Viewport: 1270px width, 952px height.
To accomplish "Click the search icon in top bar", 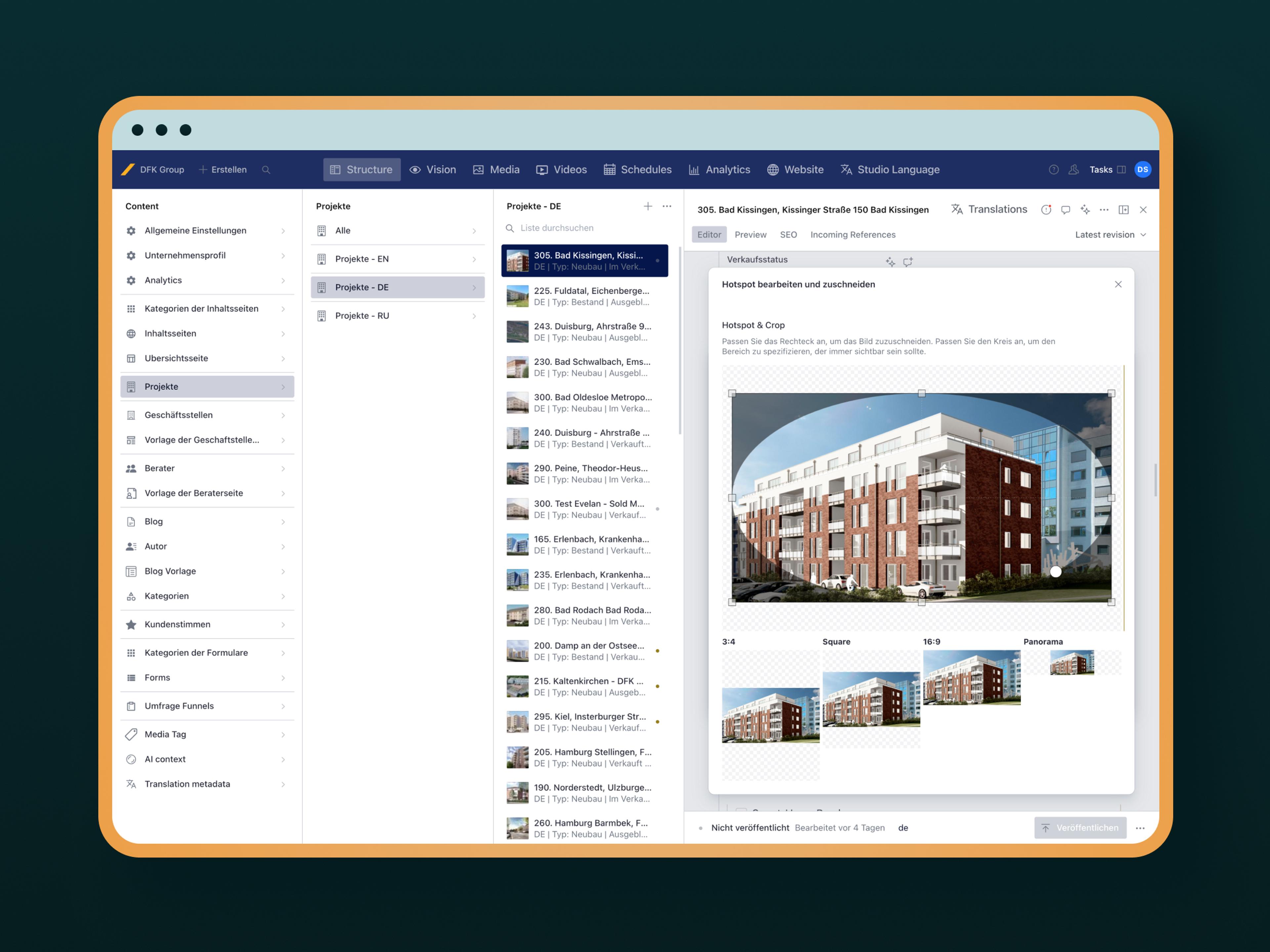I will [x=266, y=170].
